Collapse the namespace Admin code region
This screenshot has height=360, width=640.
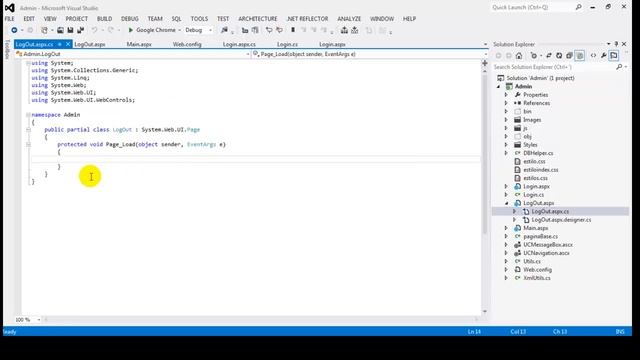(28, 115)
